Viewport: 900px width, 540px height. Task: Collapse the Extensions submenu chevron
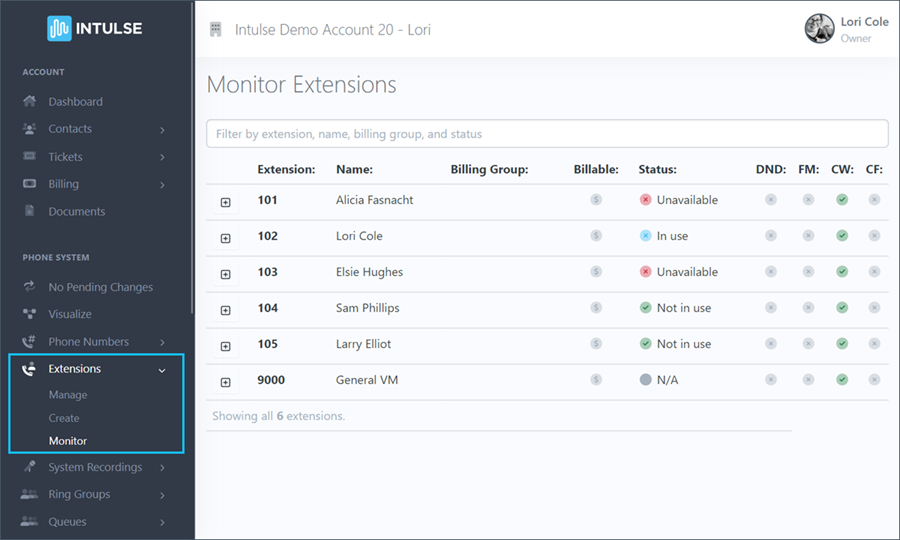pos(162,371)
